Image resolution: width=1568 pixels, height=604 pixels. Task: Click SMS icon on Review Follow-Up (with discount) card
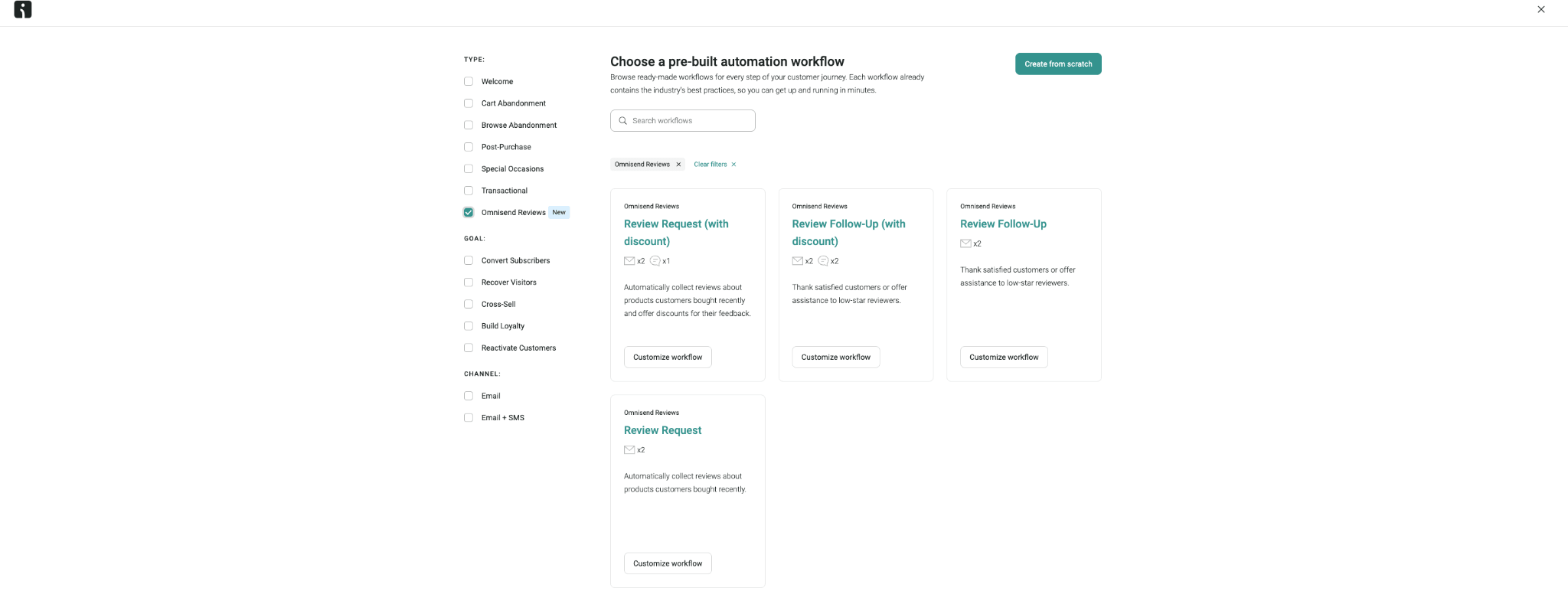pos(823,261)
